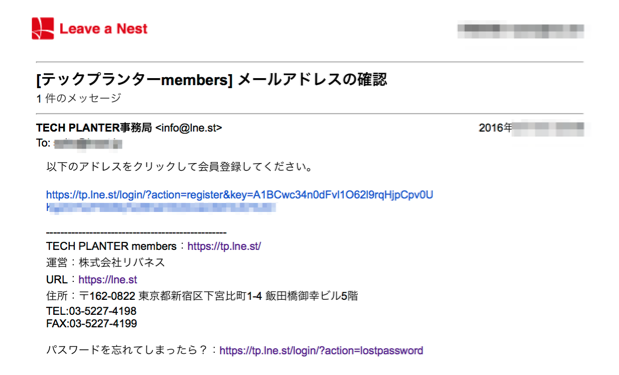Click the blurred recipient after 'To:'

[88, 144]
